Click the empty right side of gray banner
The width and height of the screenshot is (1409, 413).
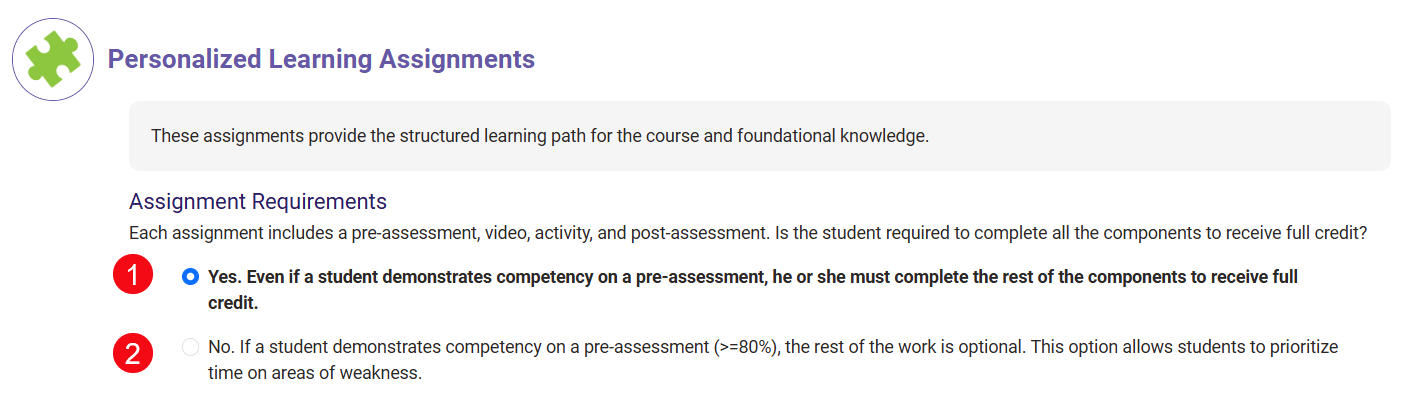(1150, 135)
